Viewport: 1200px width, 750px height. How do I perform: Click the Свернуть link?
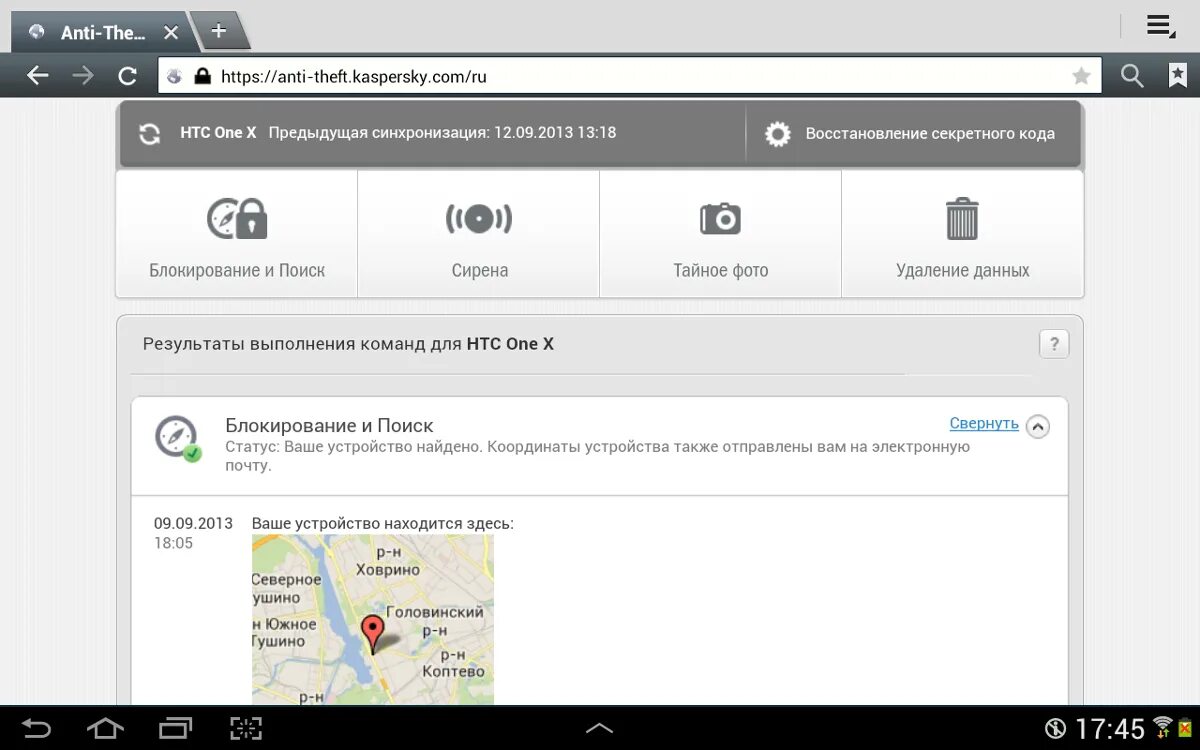click(984, 423)
